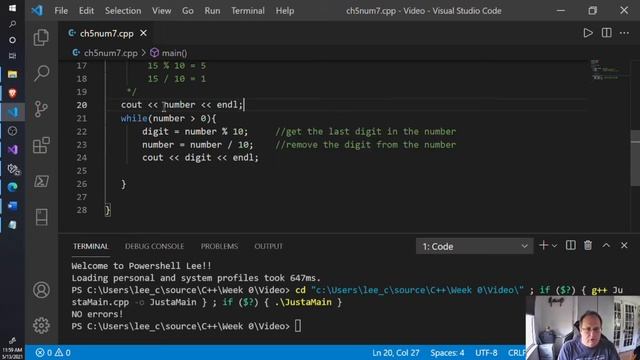640x360 pixels.
Task: Open Microsoft Edge from taskbar
Action: click(x=12, y=187)
